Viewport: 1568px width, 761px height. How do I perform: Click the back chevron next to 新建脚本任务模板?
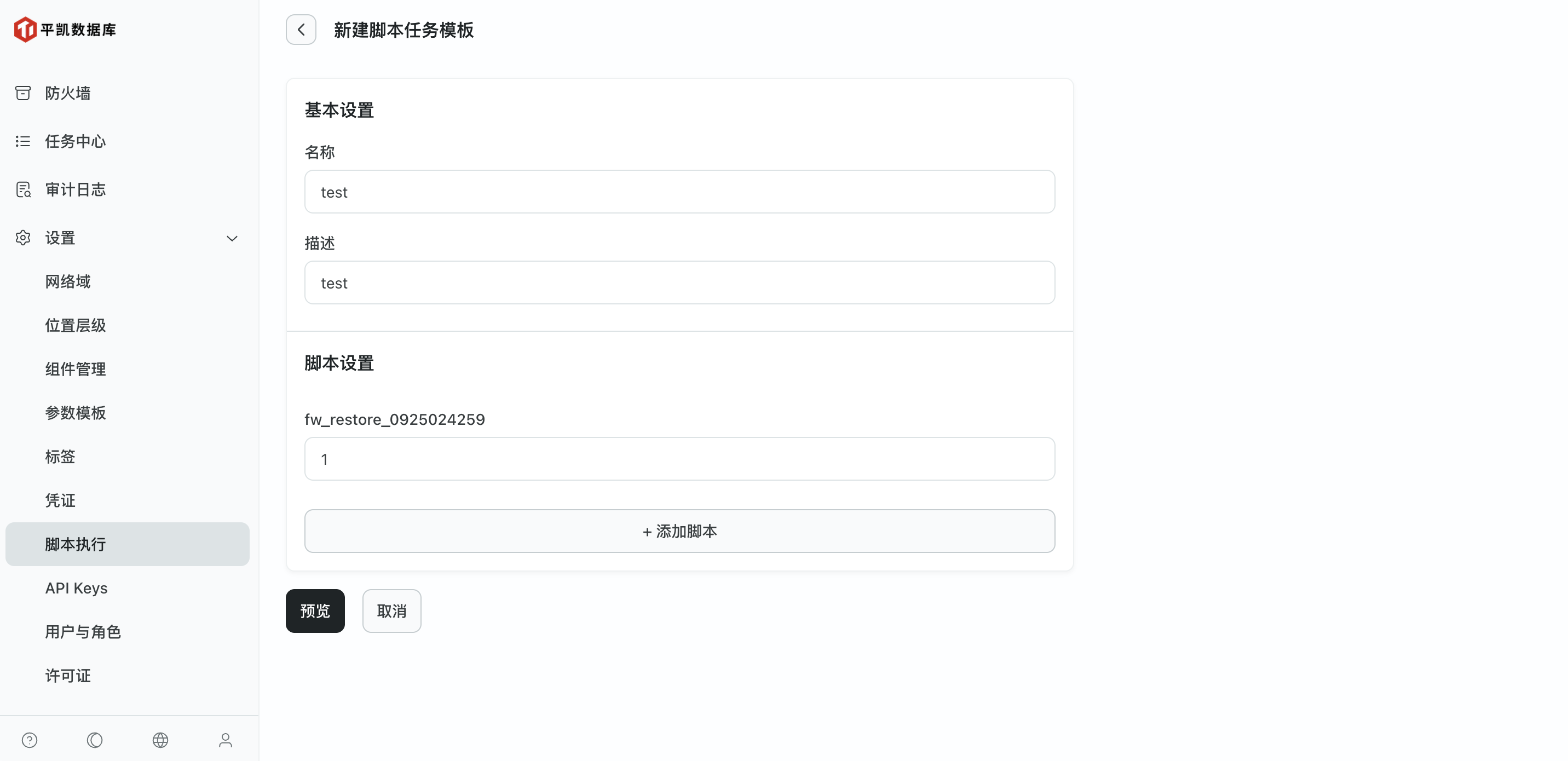tap(301, 29)
